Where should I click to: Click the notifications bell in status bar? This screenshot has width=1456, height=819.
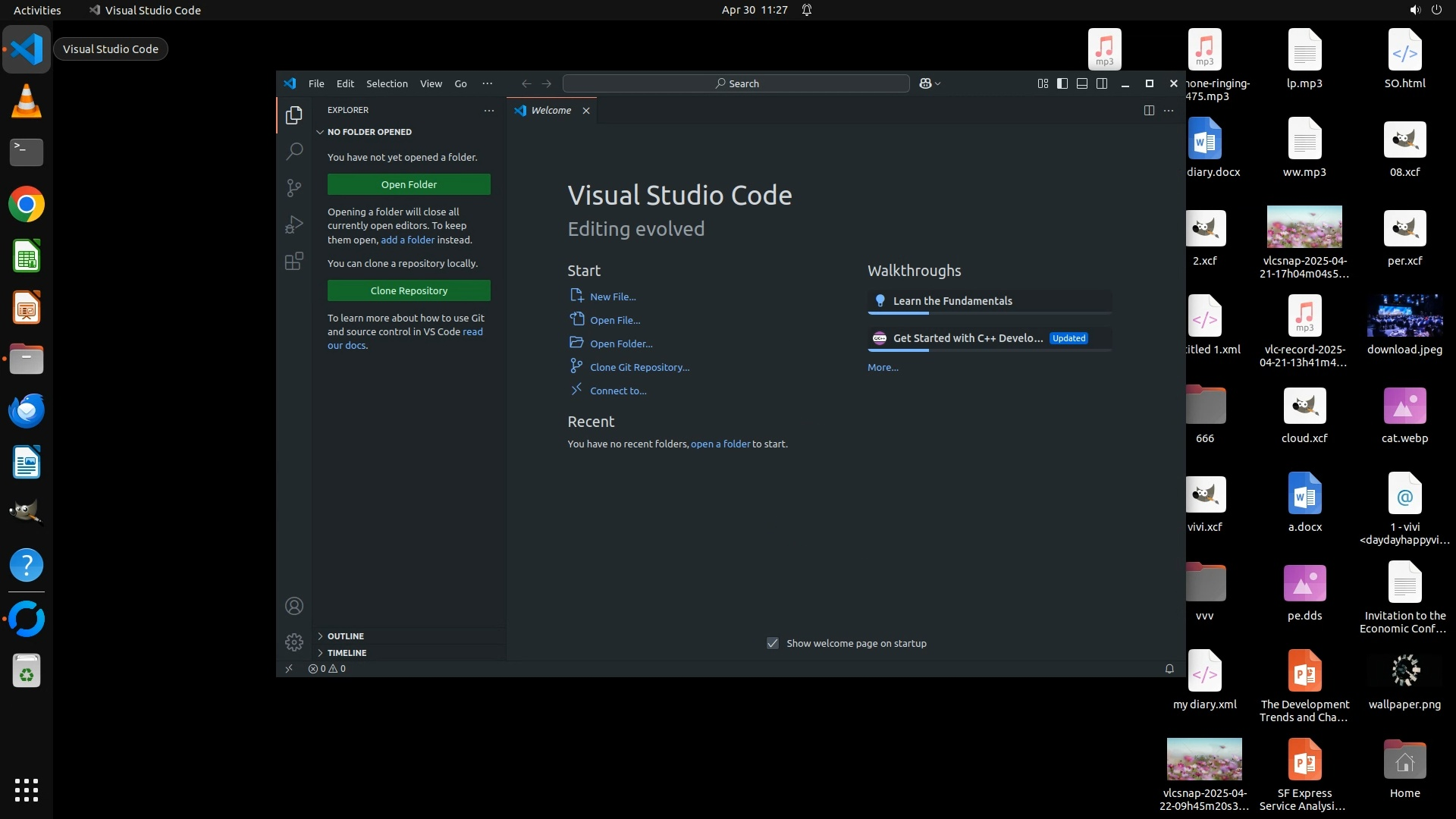click(x=1169, y=669)
